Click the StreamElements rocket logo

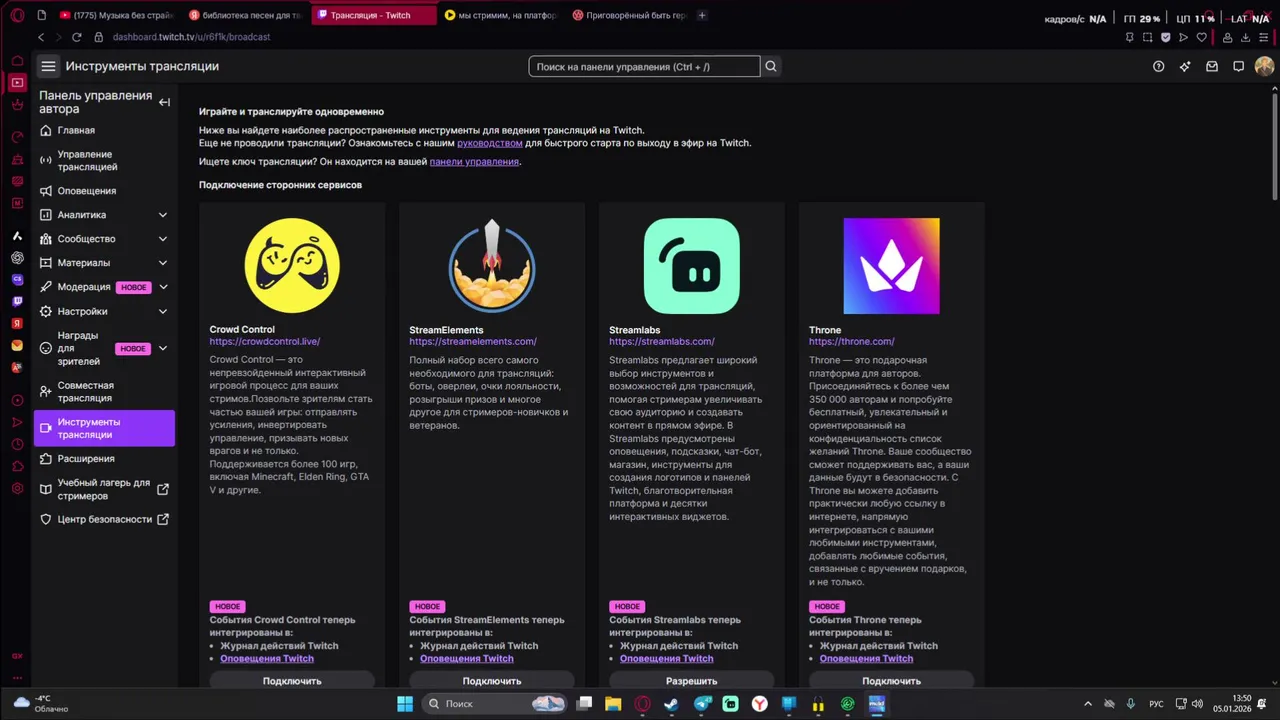coord(492,266)
